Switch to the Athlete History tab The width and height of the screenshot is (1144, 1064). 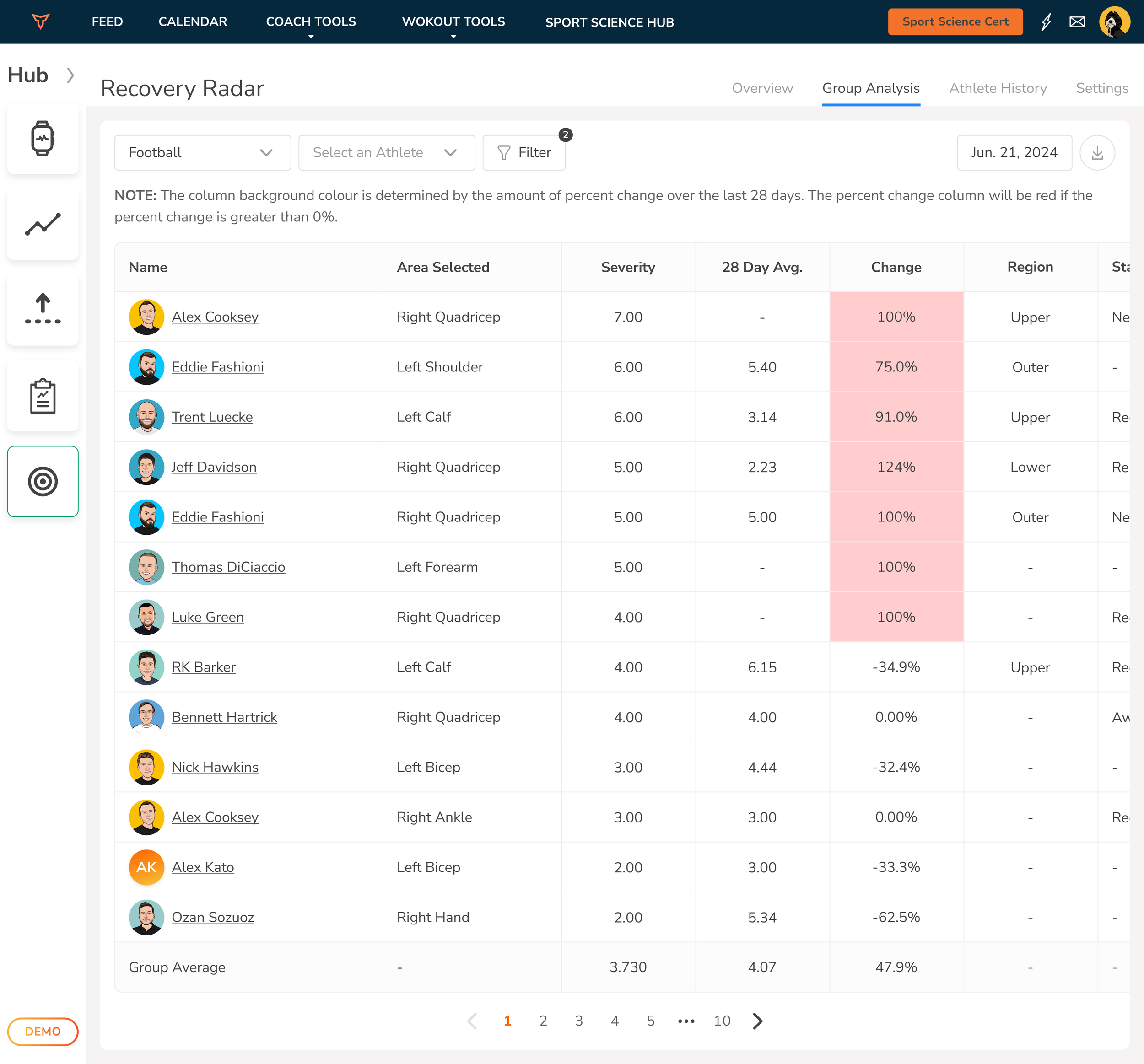coord(997,88)
